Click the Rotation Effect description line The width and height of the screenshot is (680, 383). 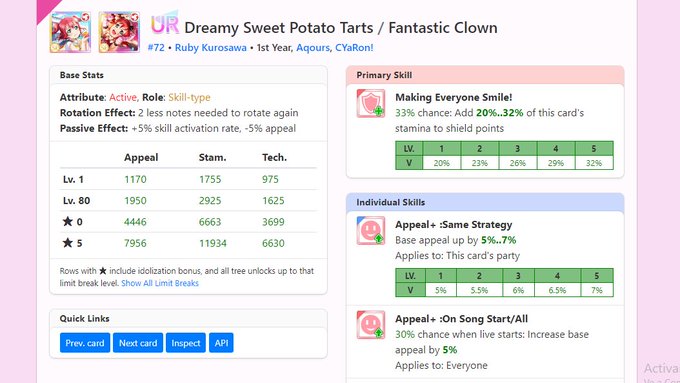(x=179, y=113)
